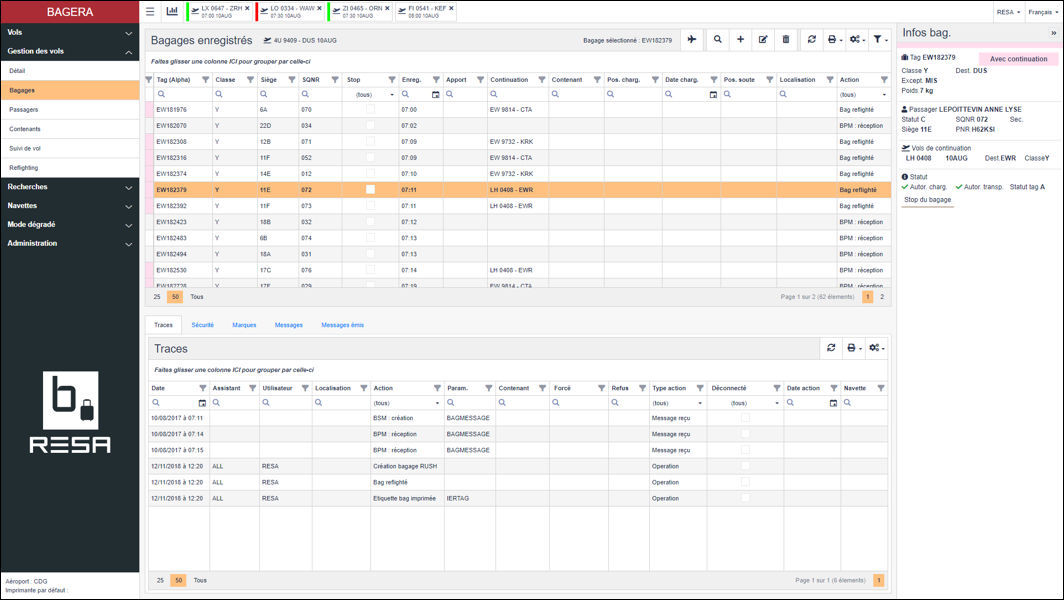Show 50 rows per page in Traces

(x=178, y=580)
